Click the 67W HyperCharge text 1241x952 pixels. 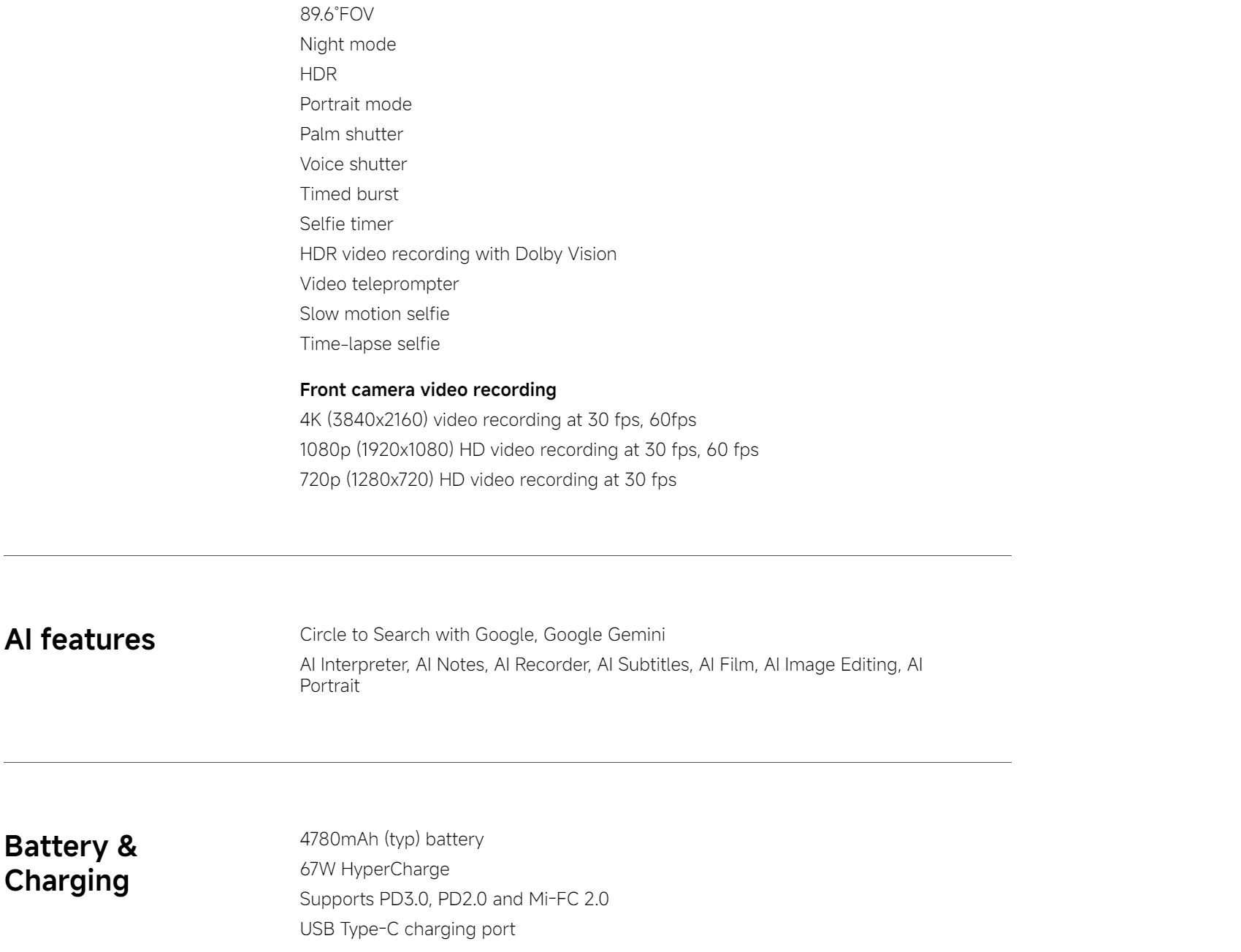(375, 869)
